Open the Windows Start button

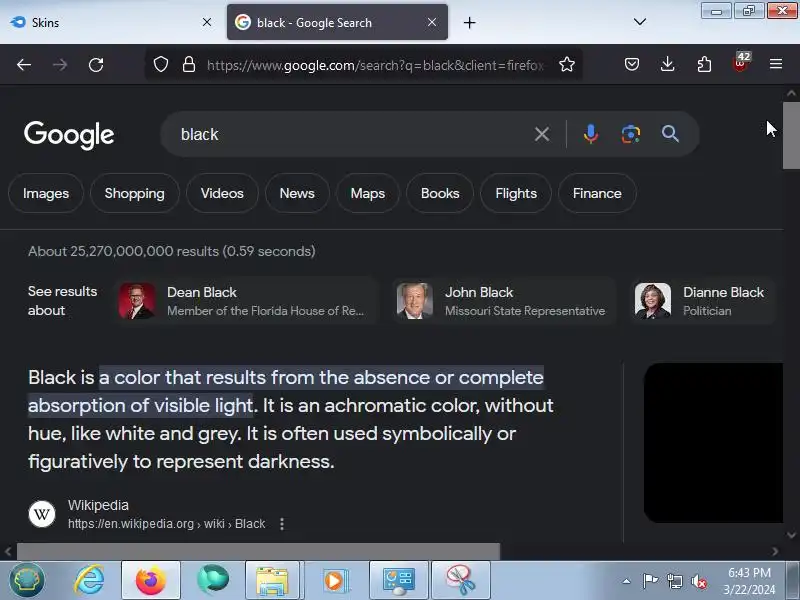coord(27,580)
